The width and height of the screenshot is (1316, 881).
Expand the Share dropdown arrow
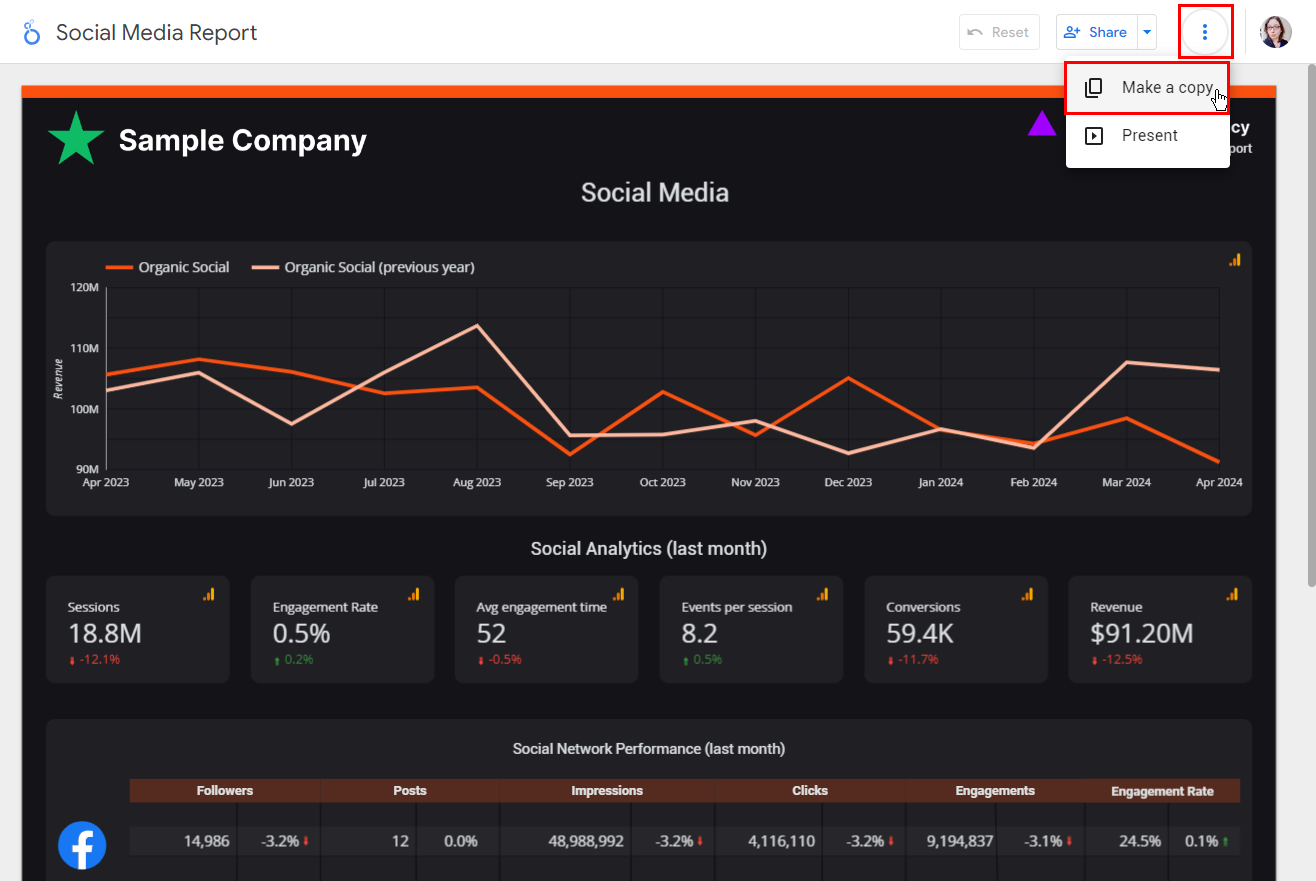pyautogui.click(x=1147, y=32)
